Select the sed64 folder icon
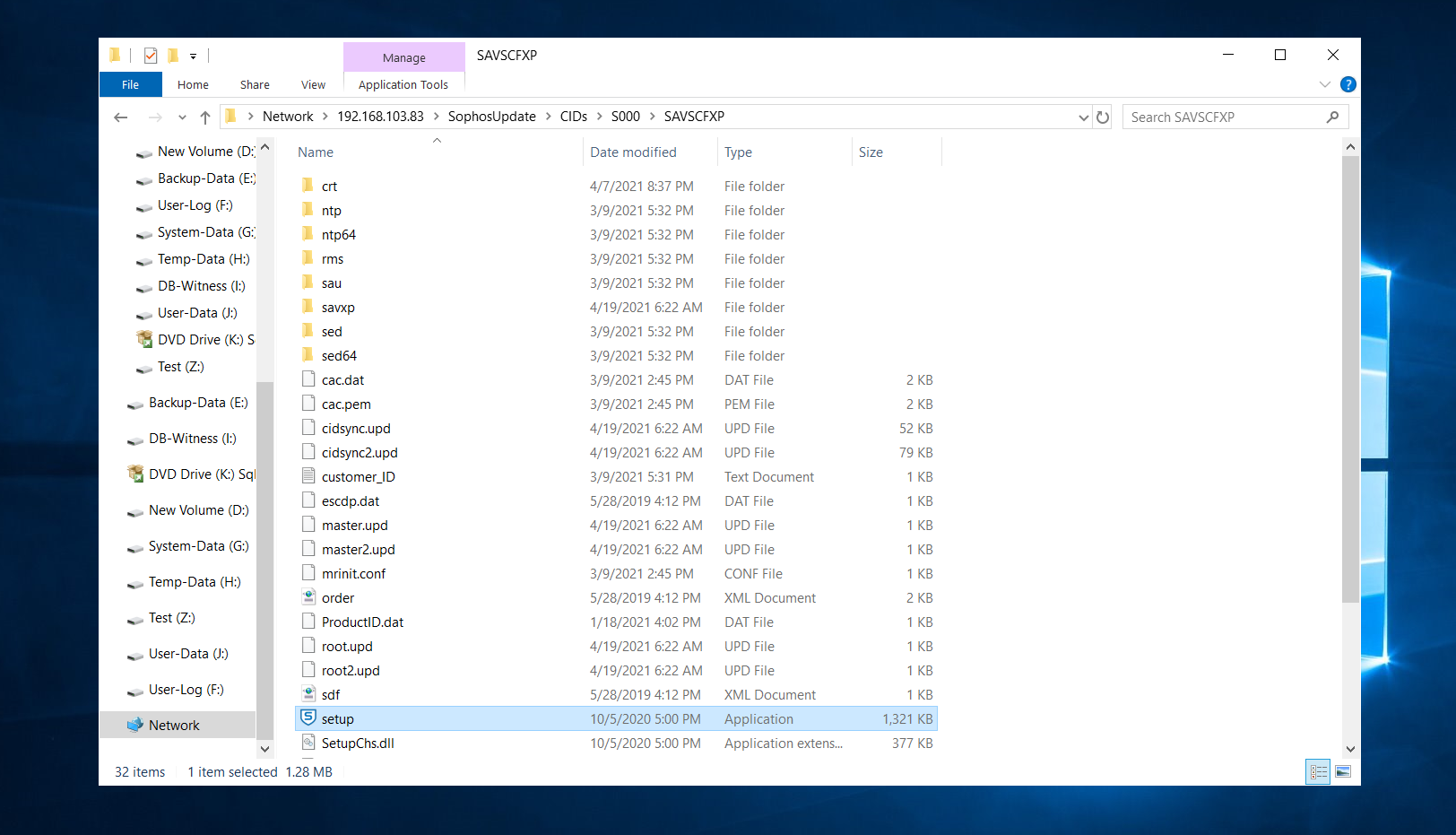 (x=308, y=355)
